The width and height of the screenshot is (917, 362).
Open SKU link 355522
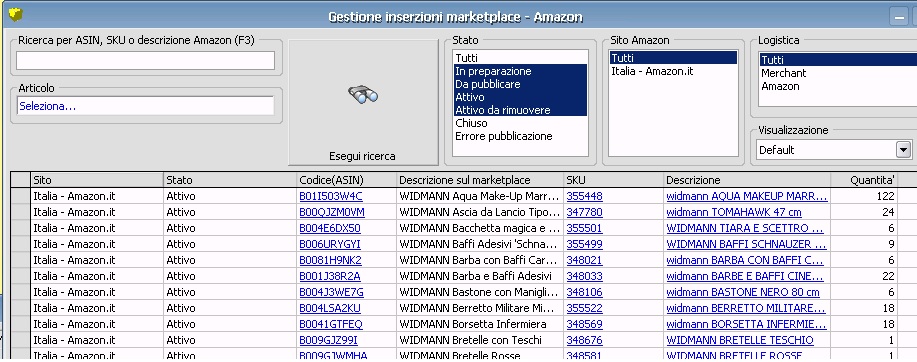(x=584, y=308)
